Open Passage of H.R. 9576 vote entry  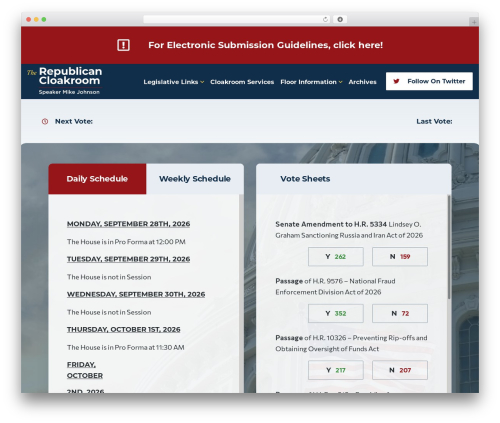click(335, 286)
